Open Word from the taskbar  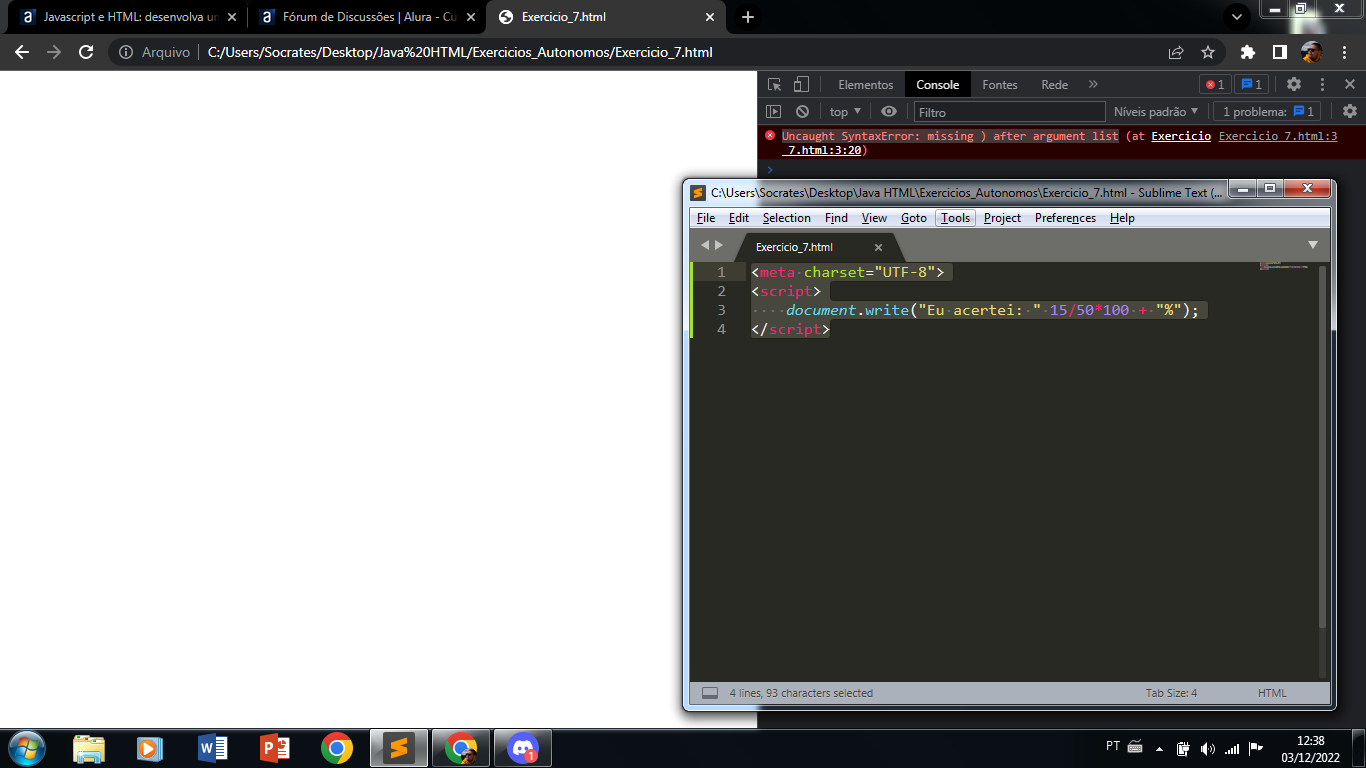point(213,748)
